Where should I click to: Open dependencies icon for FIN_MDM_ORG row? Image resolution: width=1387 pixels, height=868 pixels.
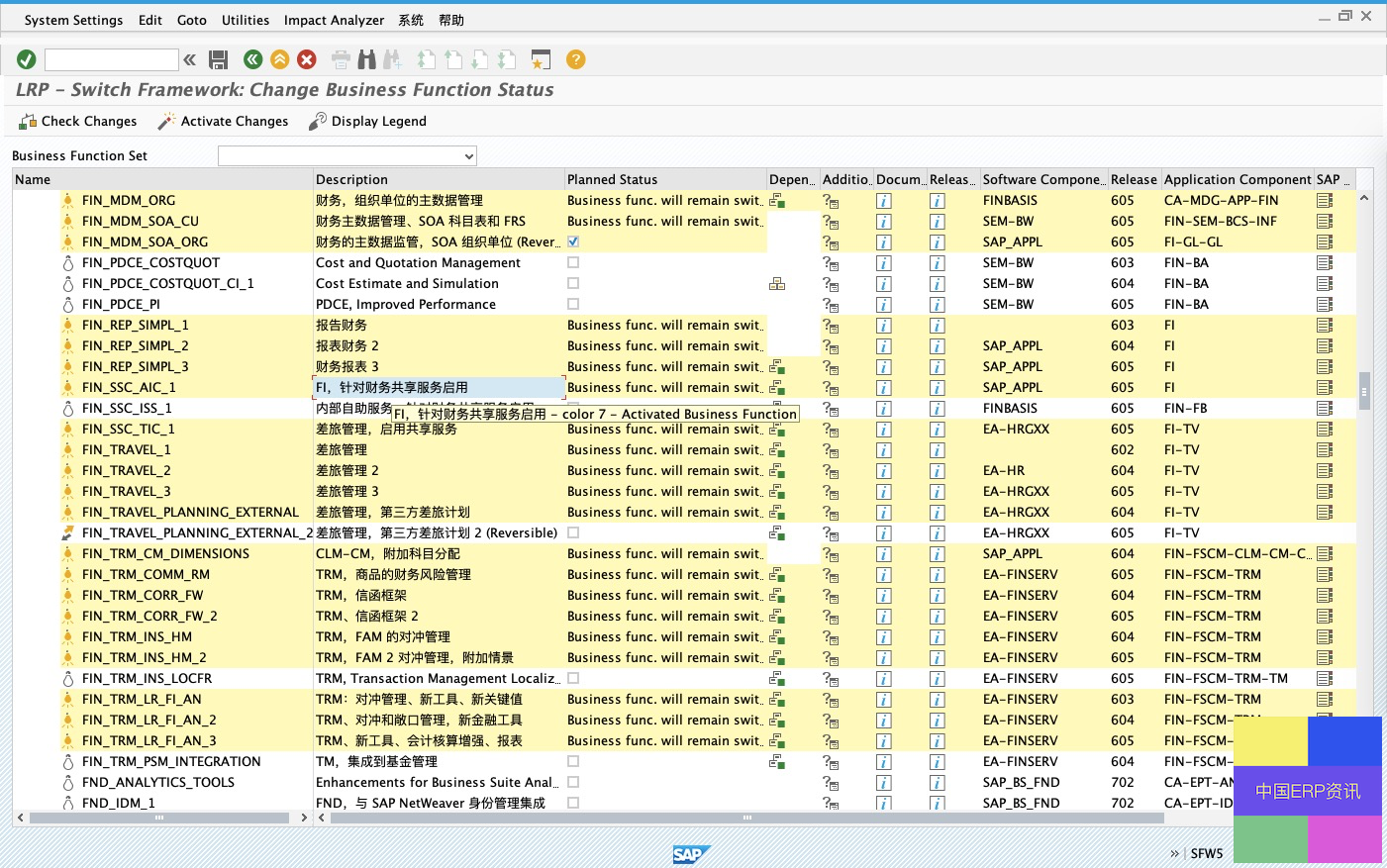pyautogui.click(x=777, y=200)
